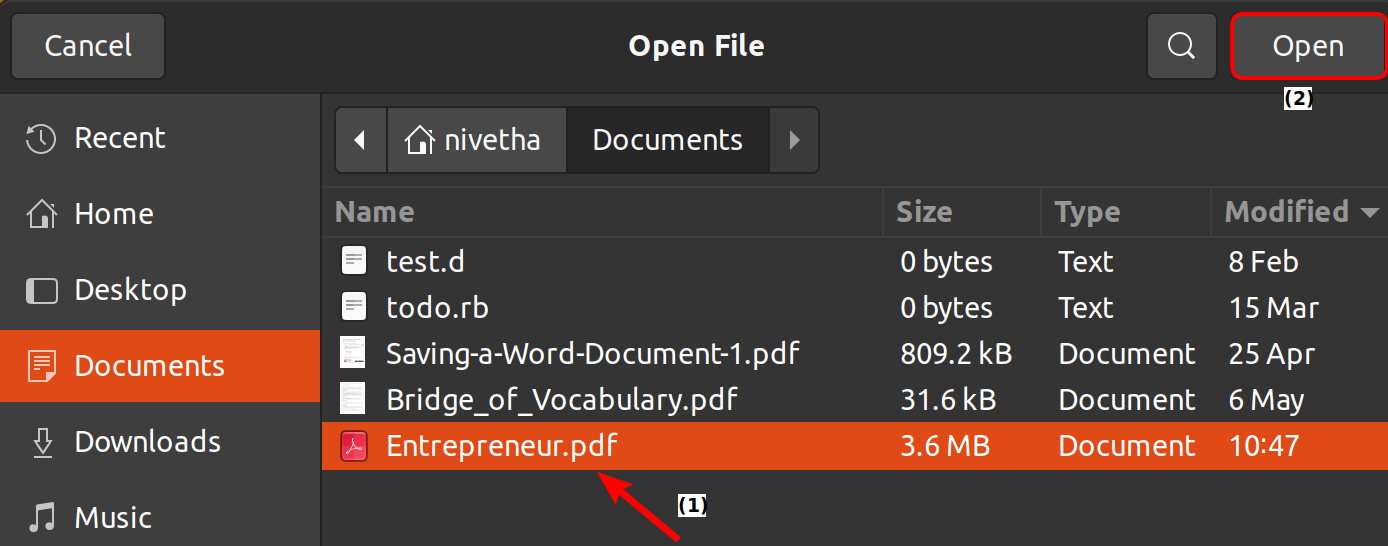Navigate forward with right path arrow

(x=794, y=140)
